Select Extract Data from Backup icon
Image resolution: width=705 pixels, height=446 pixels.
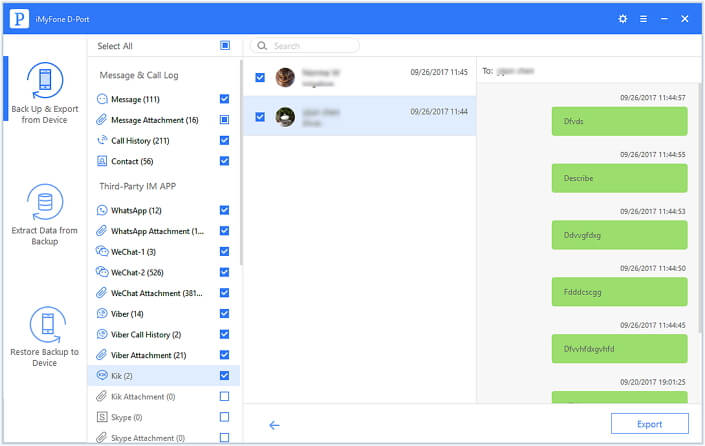[x=45, y=202]
